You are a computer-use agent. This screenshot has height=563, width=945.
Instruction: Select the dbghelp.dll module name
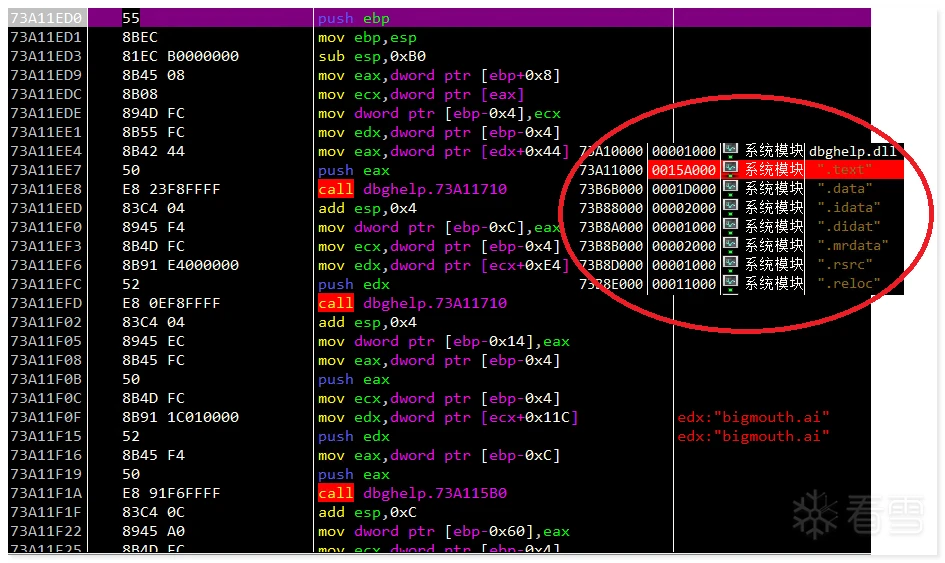852,151
